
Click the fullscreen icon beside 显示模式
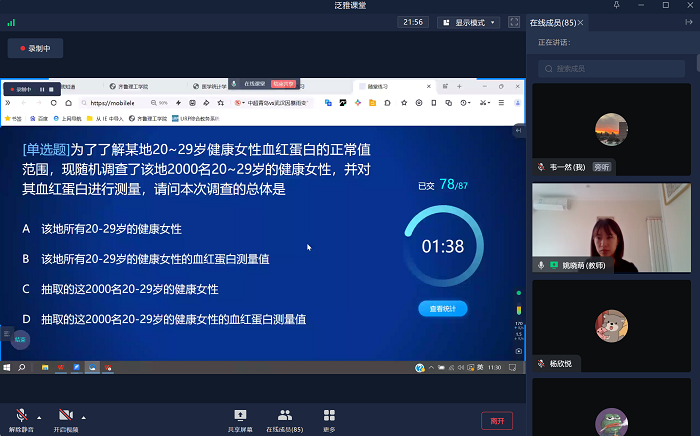(x=514, y=22)
